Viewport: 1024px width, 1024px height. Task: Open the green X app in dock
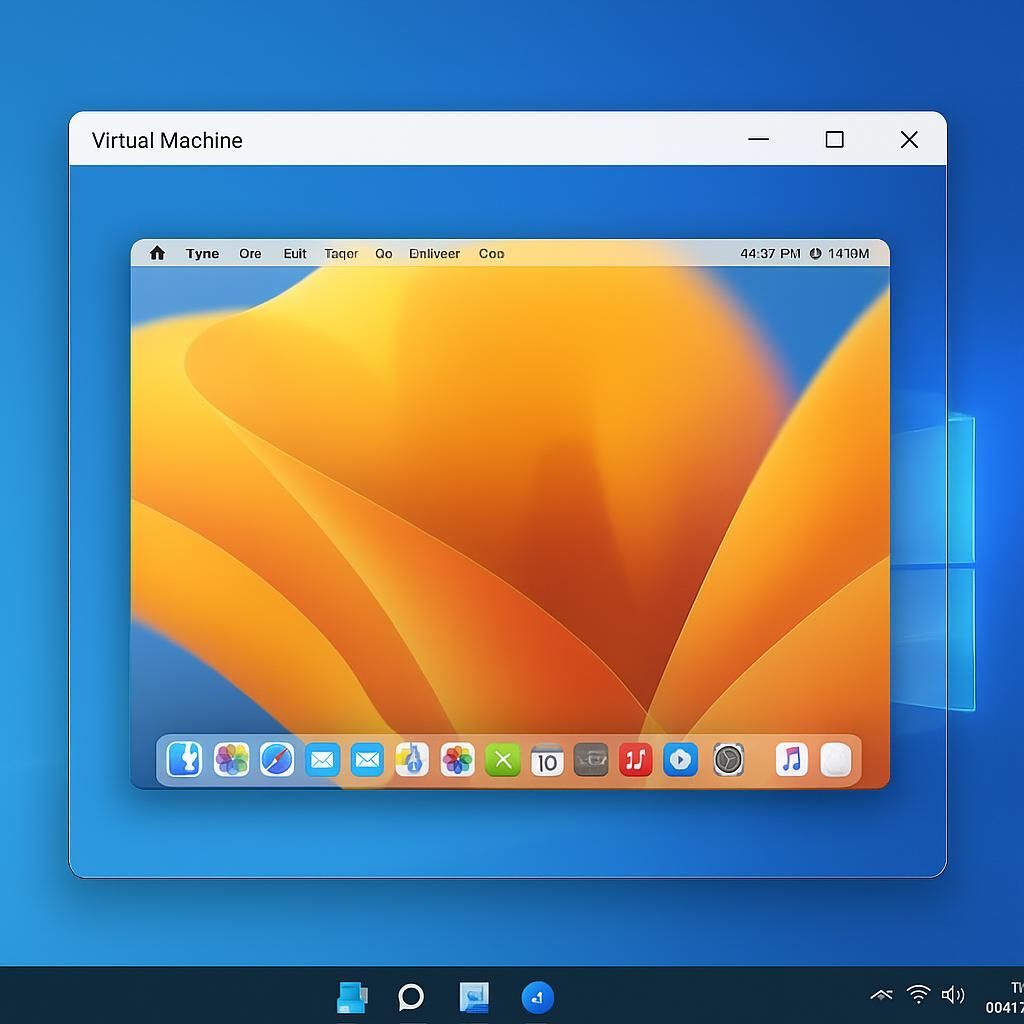(502, 761)
